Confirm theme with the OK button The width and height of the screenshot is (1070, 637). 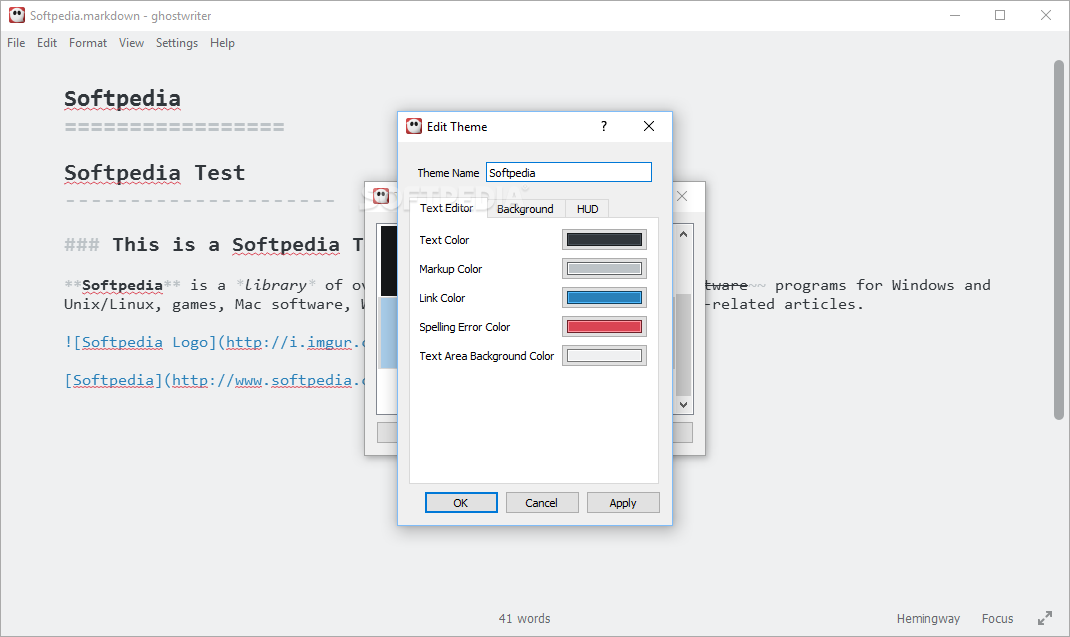coord(461,502)
